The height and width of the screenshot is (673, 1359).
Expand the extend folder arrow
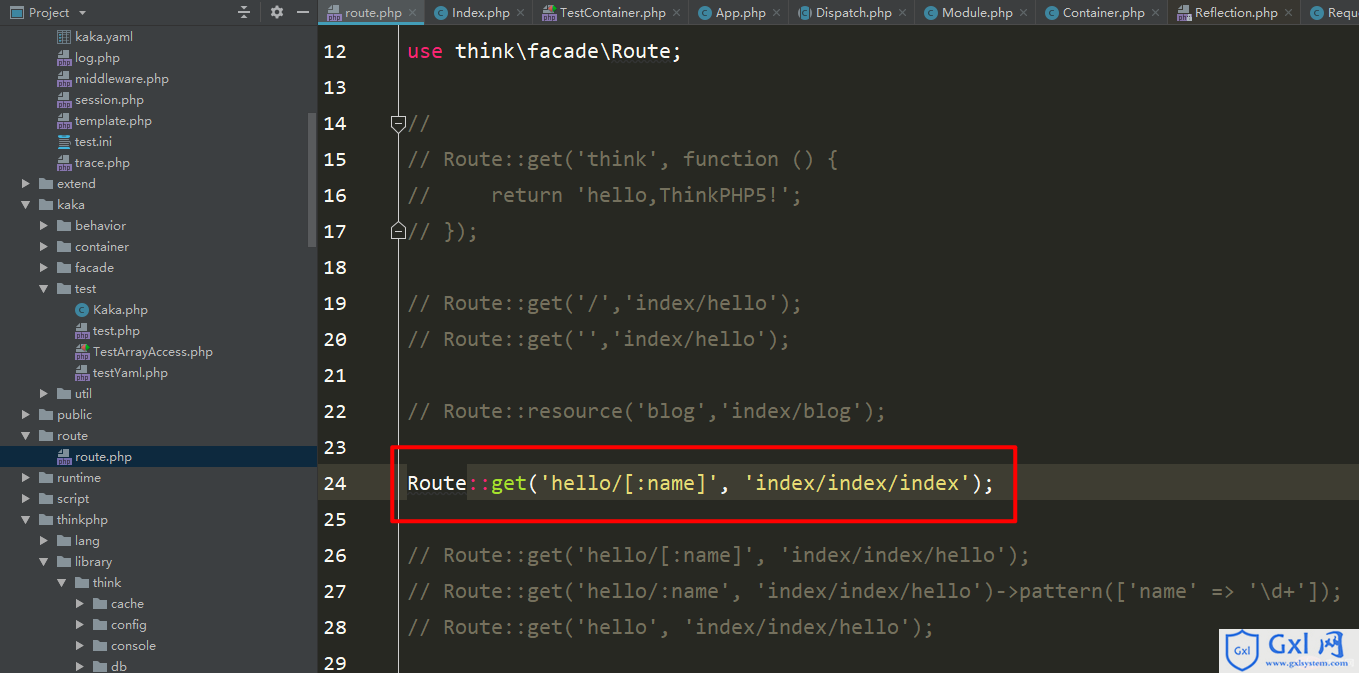pyautogui.click(x=26, y=184)
